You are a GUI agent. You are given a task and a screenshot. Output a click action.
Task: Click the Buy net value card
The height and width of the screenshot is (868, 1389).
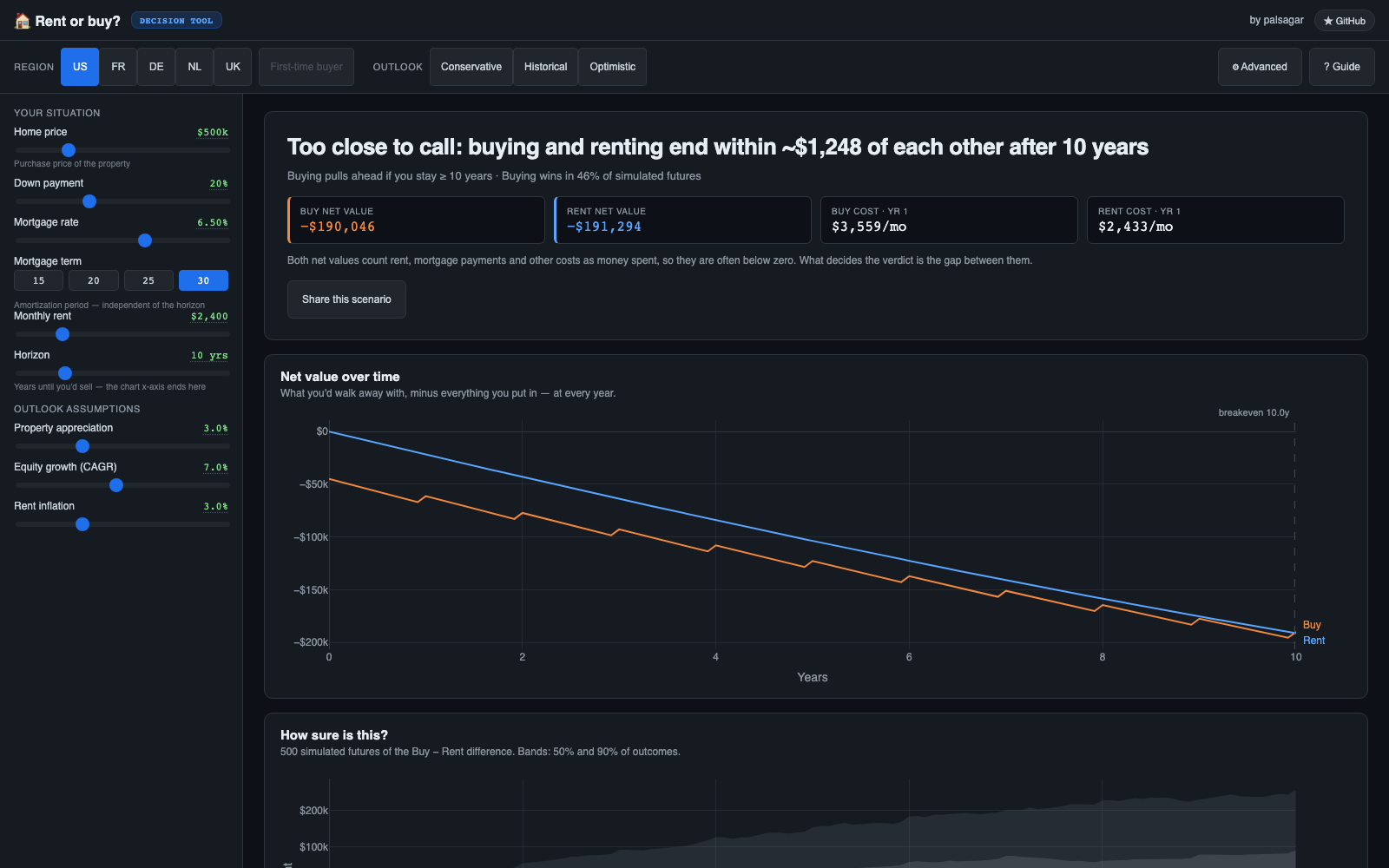pos(416,220)
